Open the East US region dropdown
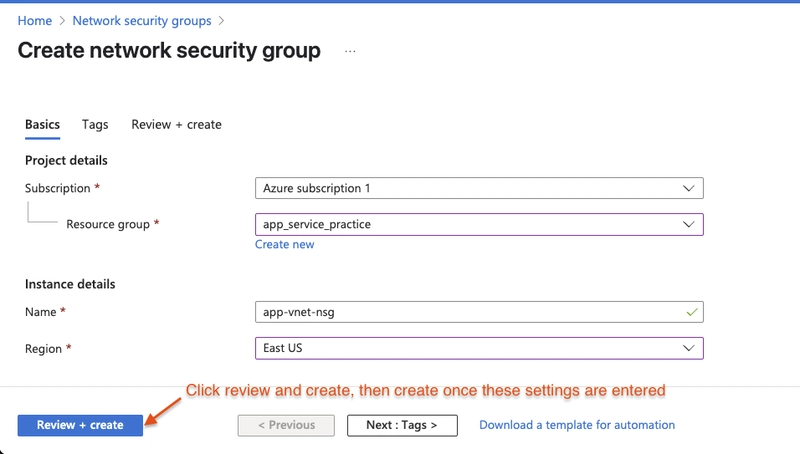This screenshot has height=454, width=800. click(479, 348)
